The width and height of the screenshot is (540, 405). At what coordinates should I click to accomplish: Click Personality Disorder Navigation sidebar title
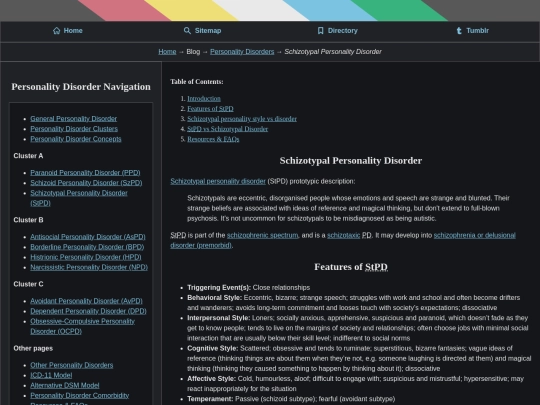click(81, 86)
